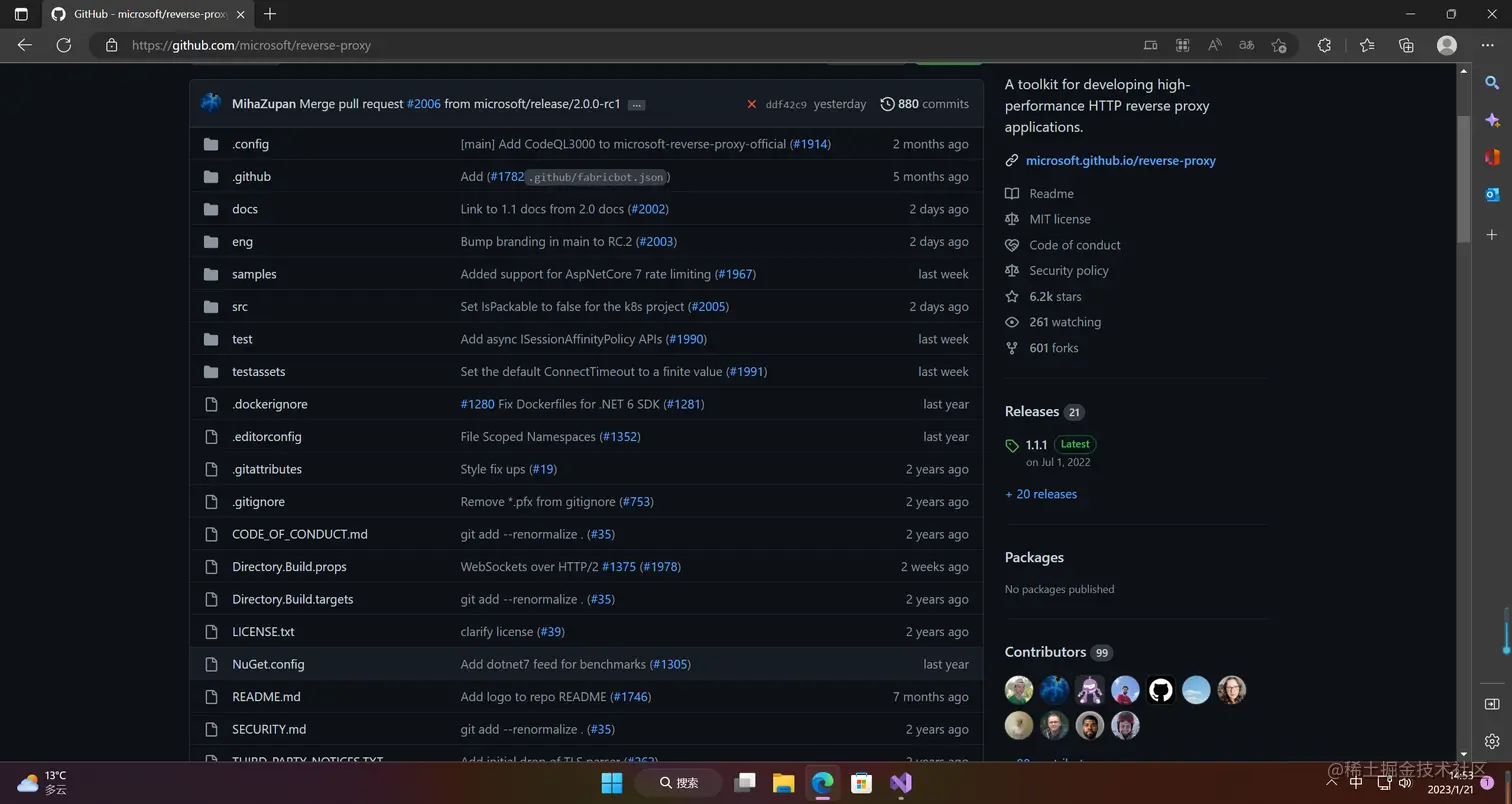
Task: Open issue #1914 in .config commit
Action: tap(810, 144)
